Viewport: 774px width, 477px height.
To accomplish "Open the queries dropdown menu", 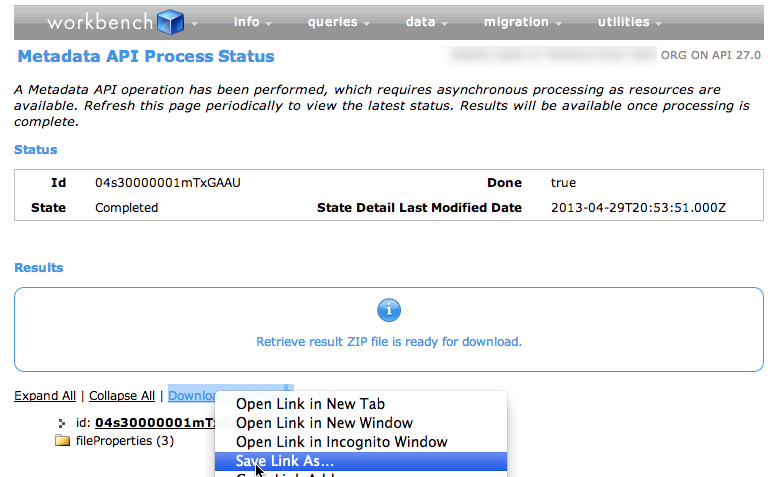I will click(339, 22).
